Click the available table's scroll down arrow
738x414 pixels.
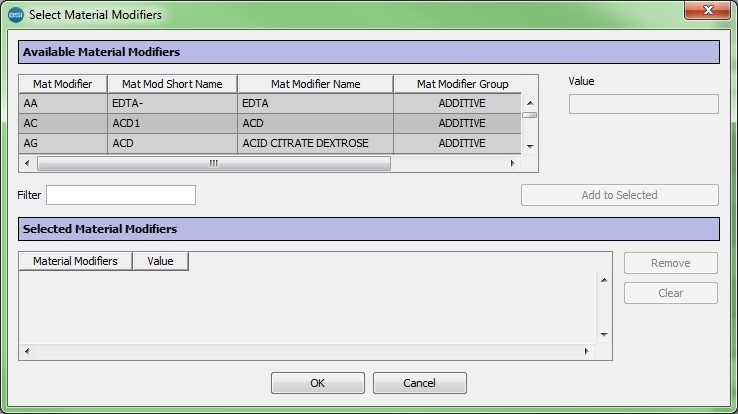pos(530,147)
